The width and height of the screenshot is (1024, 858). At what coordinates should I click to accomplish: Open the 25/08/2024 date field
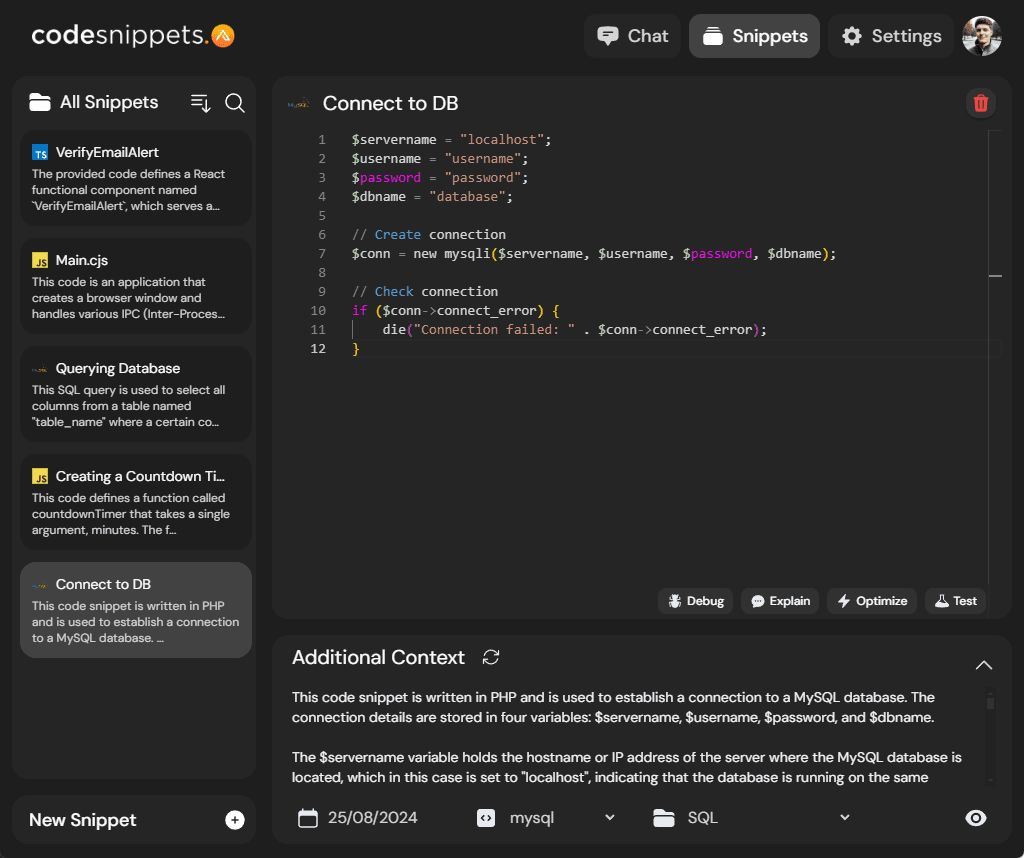click(372, 818)
